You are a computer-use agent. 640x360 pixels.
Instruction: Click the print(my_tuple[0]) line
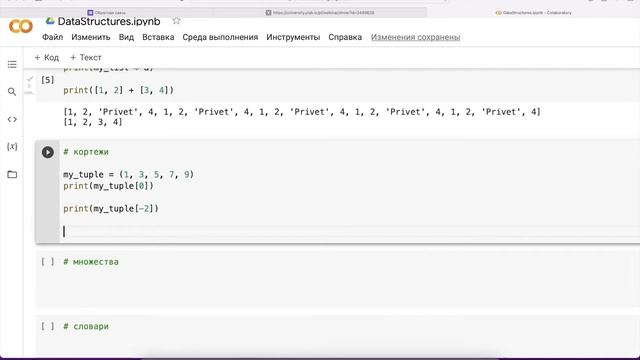click(109, 186)
